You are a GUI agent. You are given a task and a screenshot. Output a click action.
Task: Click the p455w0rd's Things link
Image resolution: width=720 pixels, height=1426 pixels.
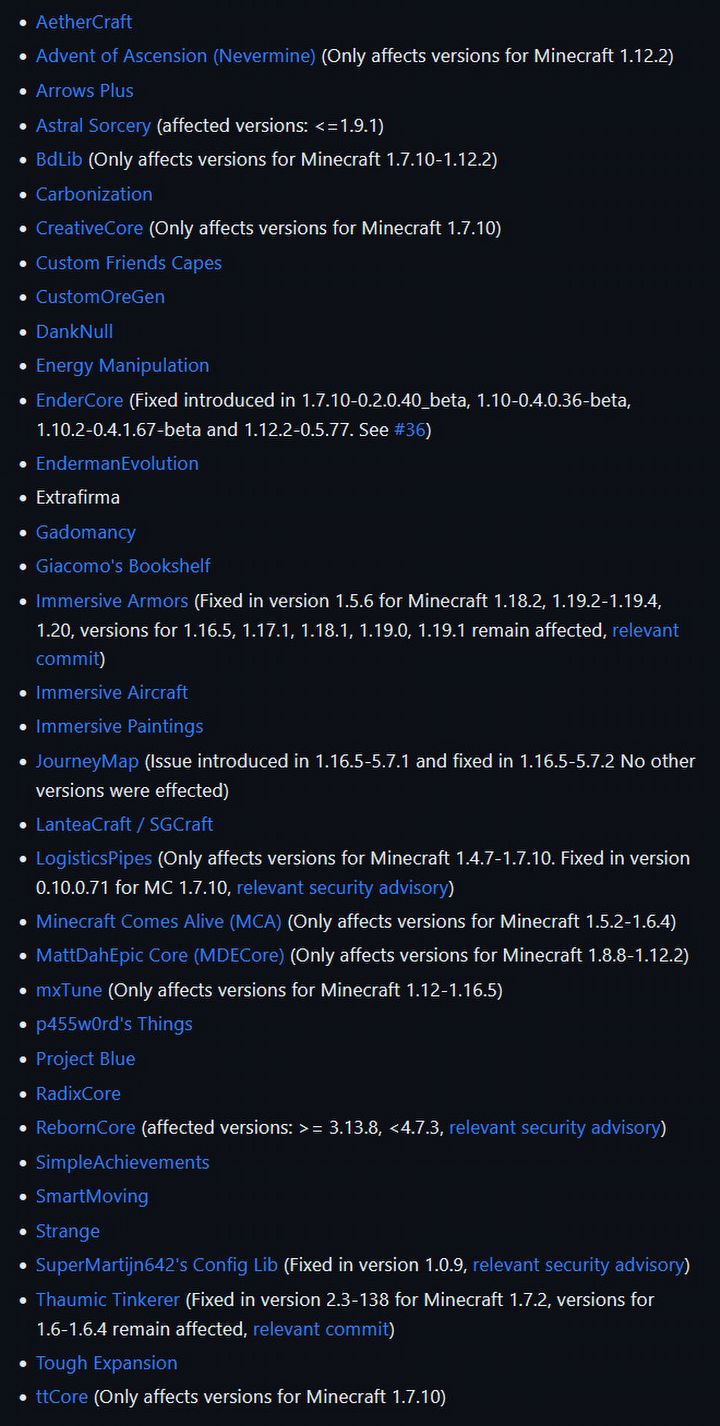pos(114,1024)
